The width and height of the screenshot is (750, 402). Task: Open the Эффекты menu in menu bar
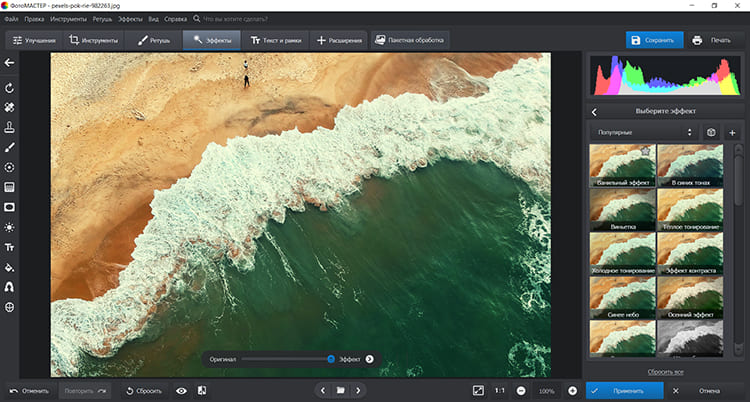coord(130,19)
